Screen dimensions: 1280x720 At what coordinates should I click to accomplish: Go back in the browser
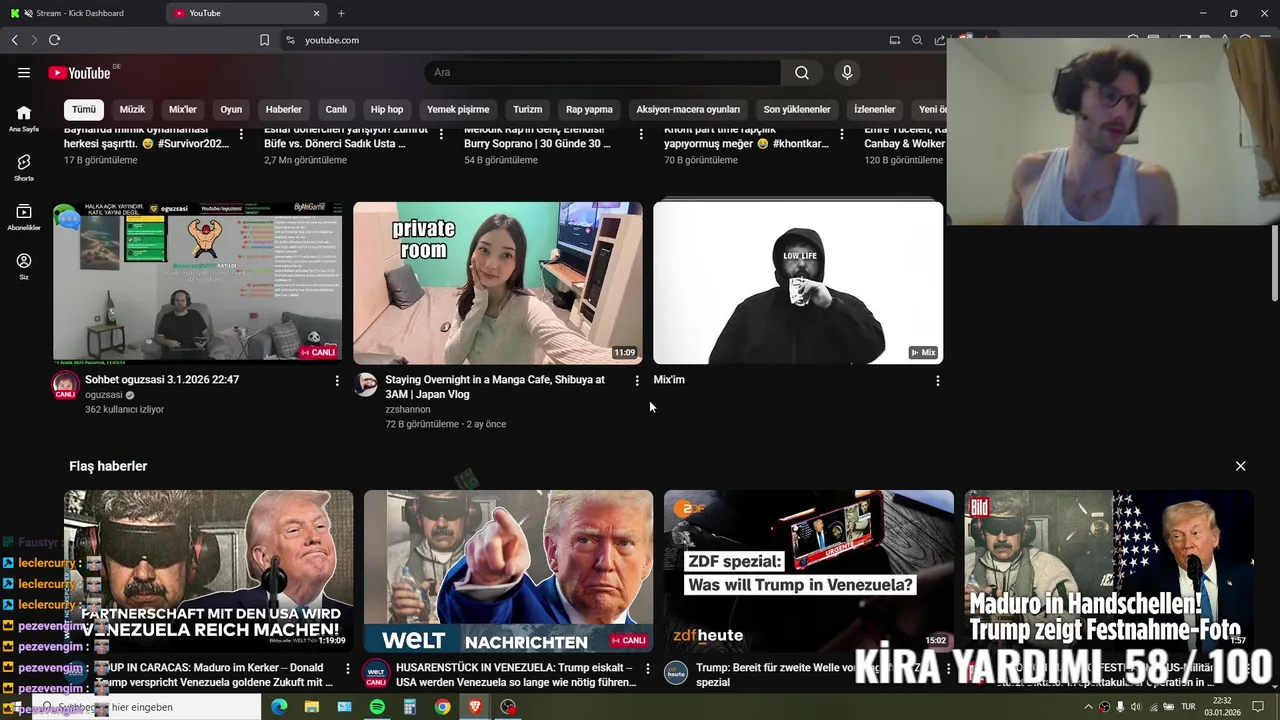click(14, 40)
